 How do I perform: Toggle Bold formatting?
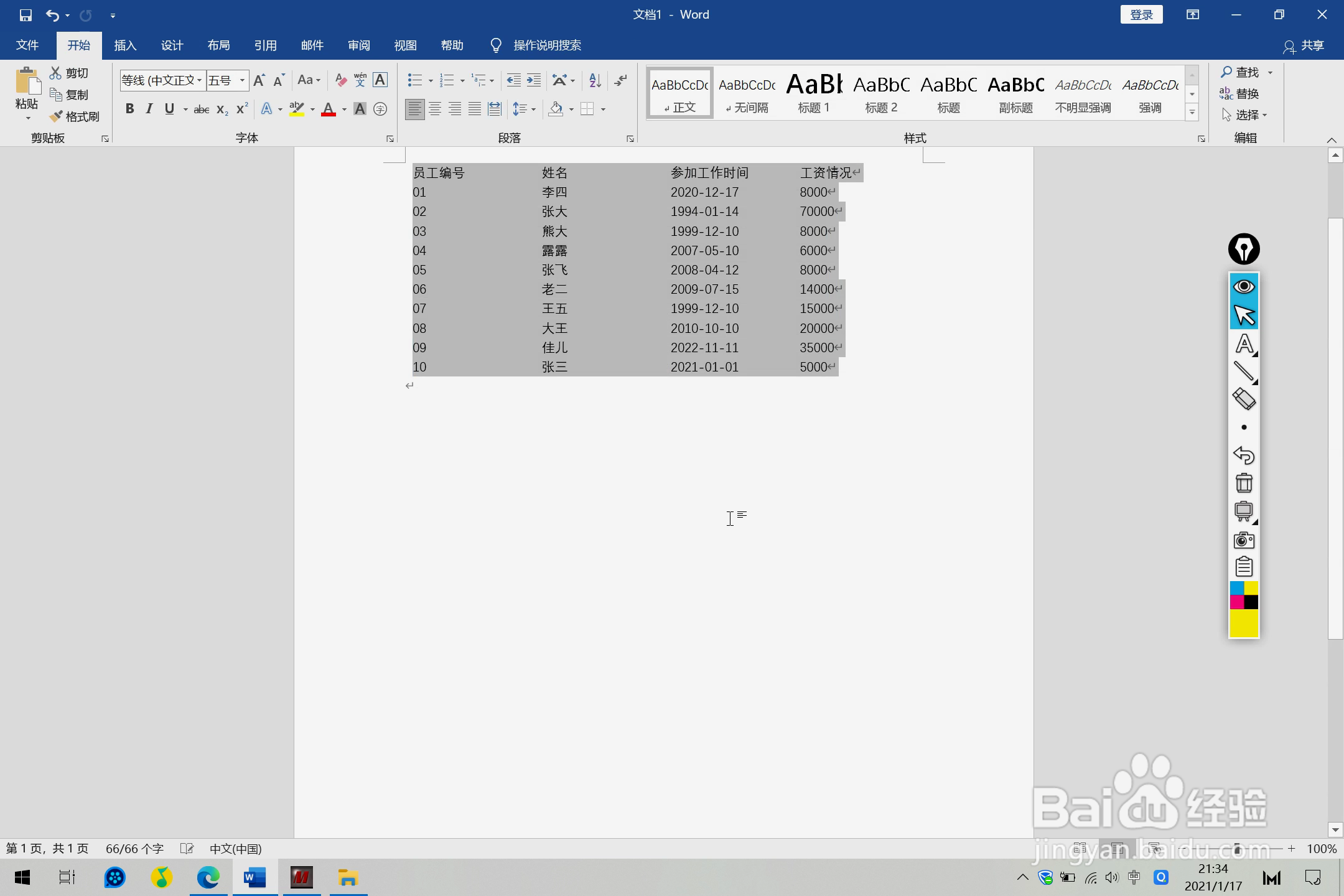pos(129,109)
